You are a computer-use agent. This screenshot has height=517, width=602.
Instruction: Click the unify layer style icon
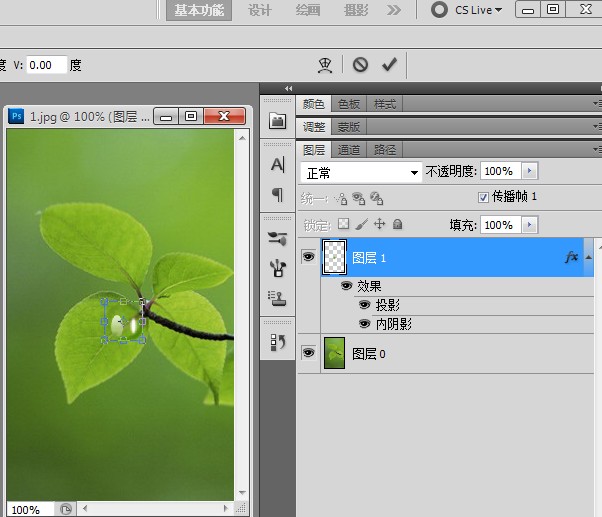(377, 198)
